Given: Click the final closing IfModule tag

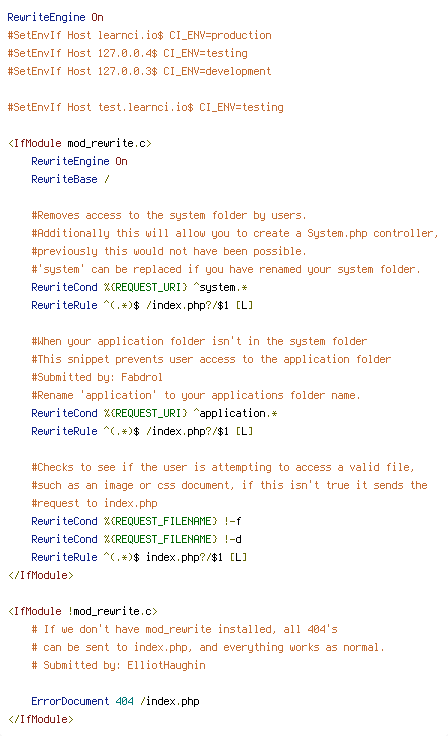Looking at the screenshot, I should coord(40,719).
